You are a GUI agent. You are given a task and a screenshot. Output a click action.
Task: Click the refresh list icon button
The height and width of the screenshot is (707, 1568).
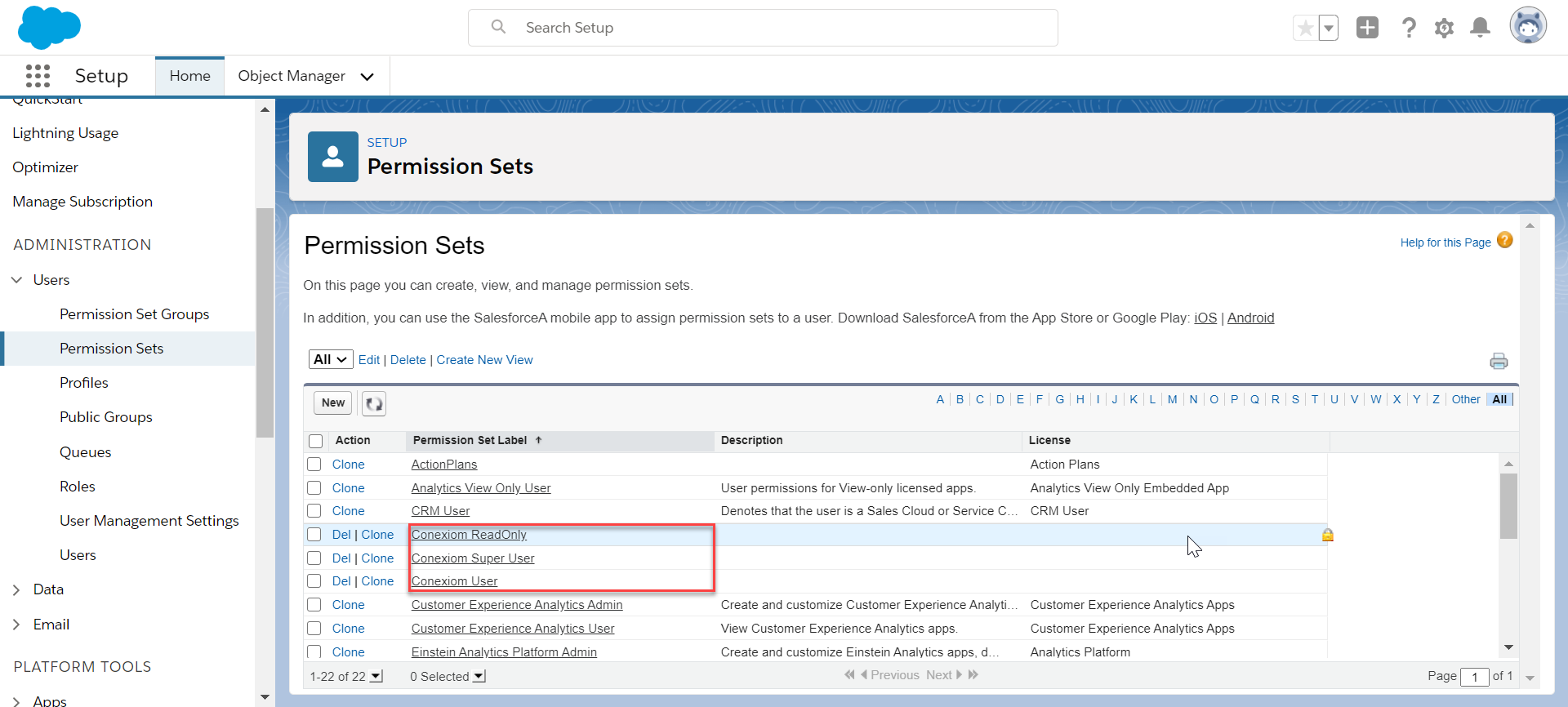pos(374,403)
